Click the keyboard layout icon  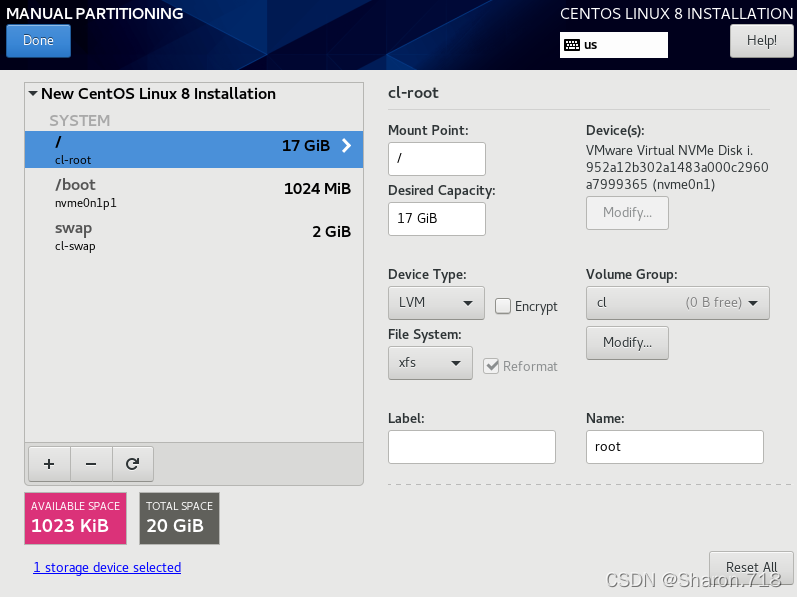[x=572, y=45]
